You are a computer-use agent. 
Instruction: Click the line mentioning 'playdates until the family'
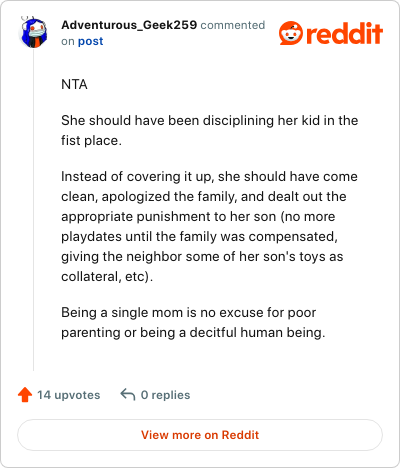199,237
